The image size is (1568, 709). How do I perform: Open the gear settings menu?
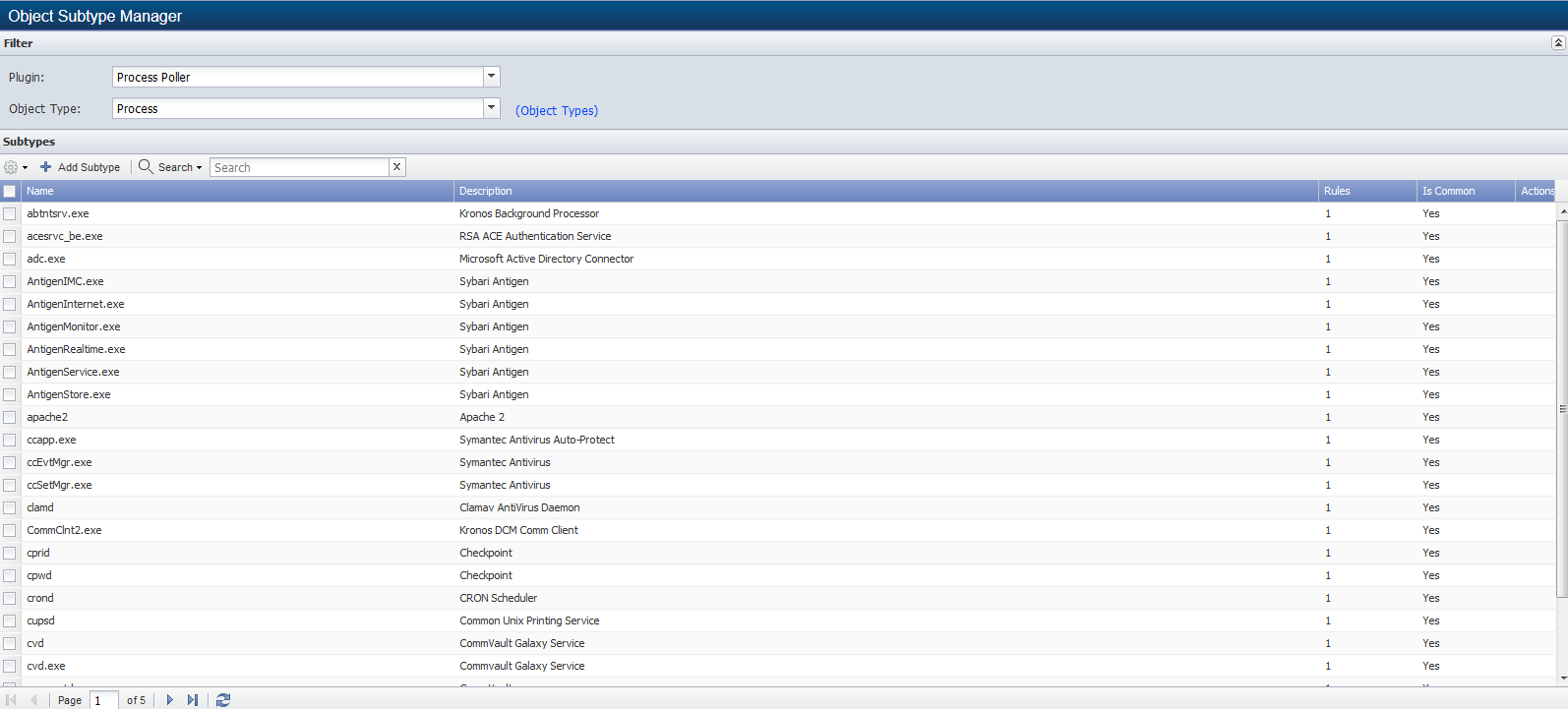(16, 168)
